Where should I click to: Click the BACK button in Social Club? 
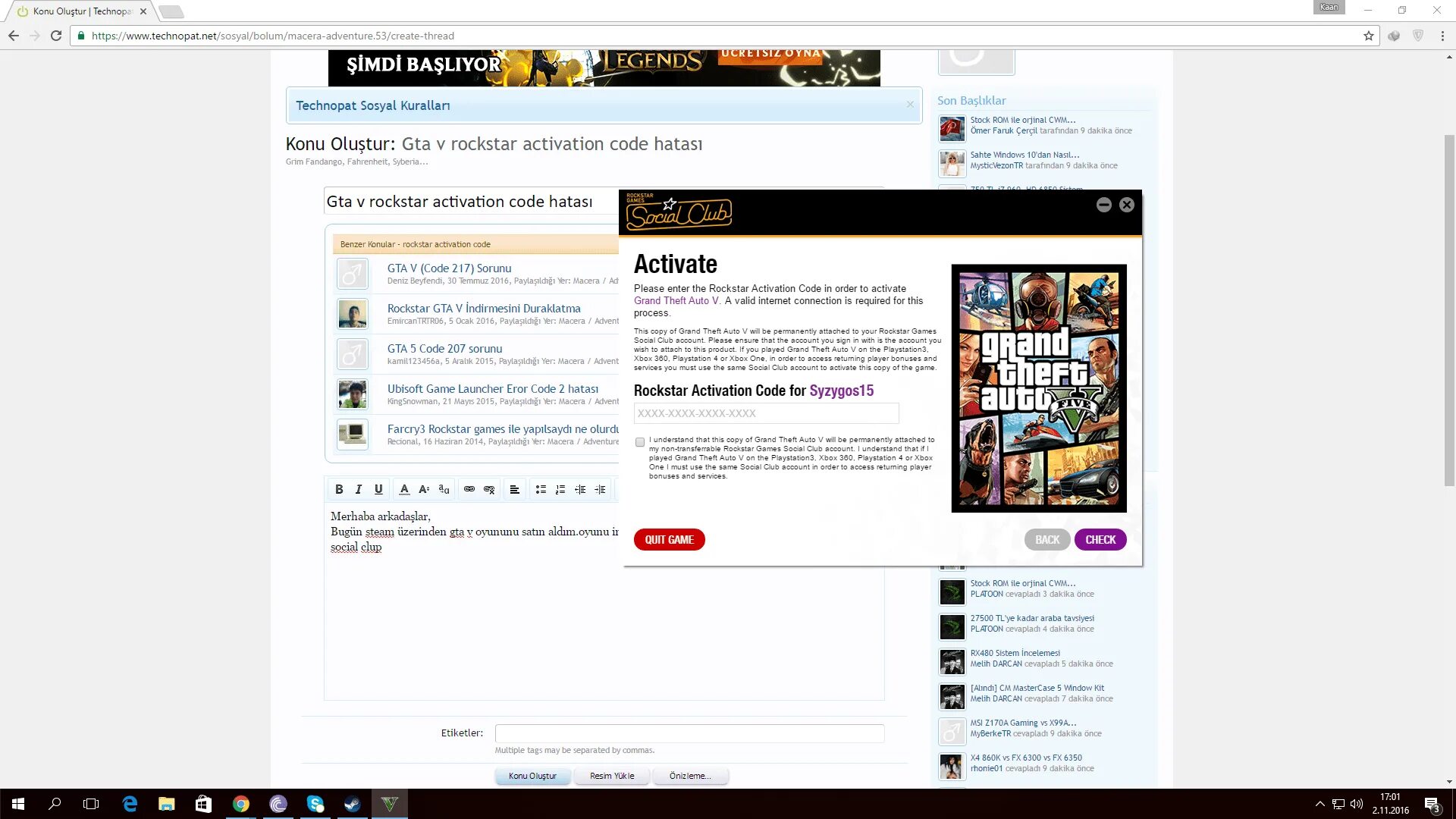pos(1047,539)
